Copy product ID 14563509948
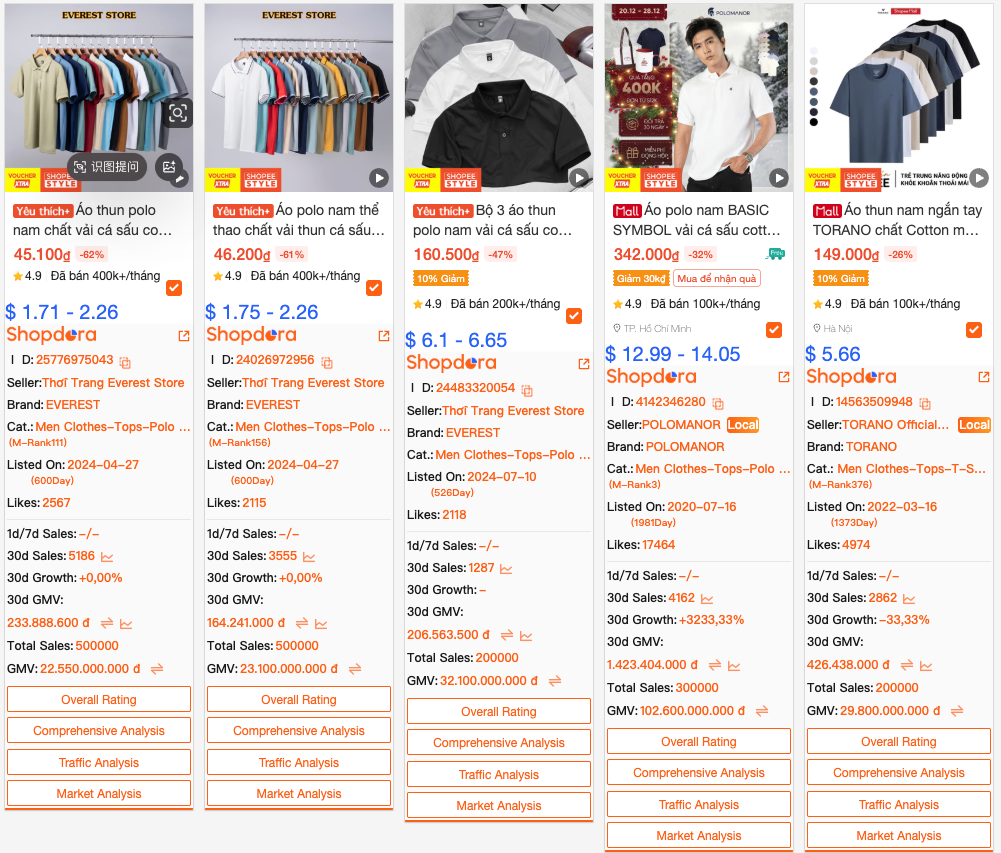Screen dimensions: 1001x853 [925, 404]
